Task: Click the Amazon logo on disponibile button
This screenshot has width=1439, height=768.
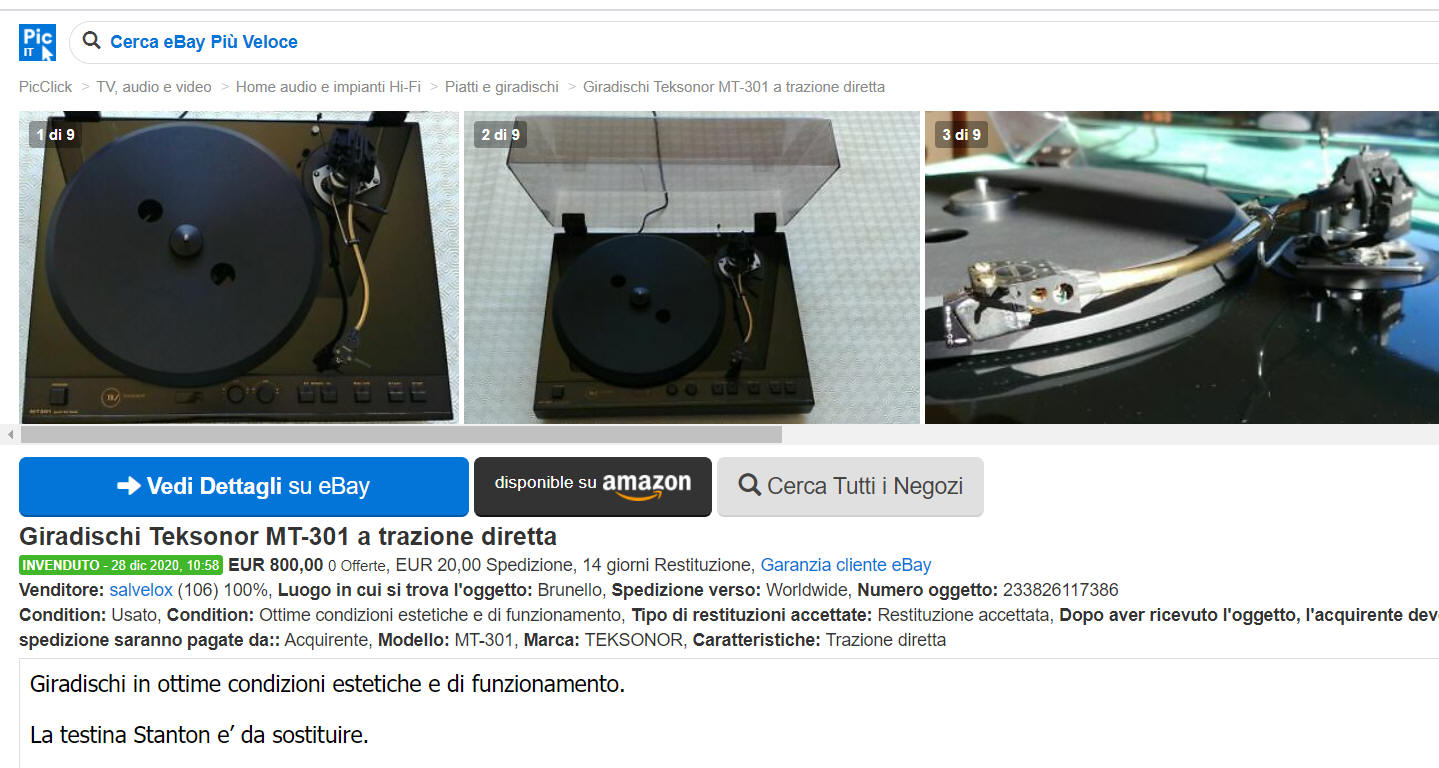Action: (x=647, y=485)
